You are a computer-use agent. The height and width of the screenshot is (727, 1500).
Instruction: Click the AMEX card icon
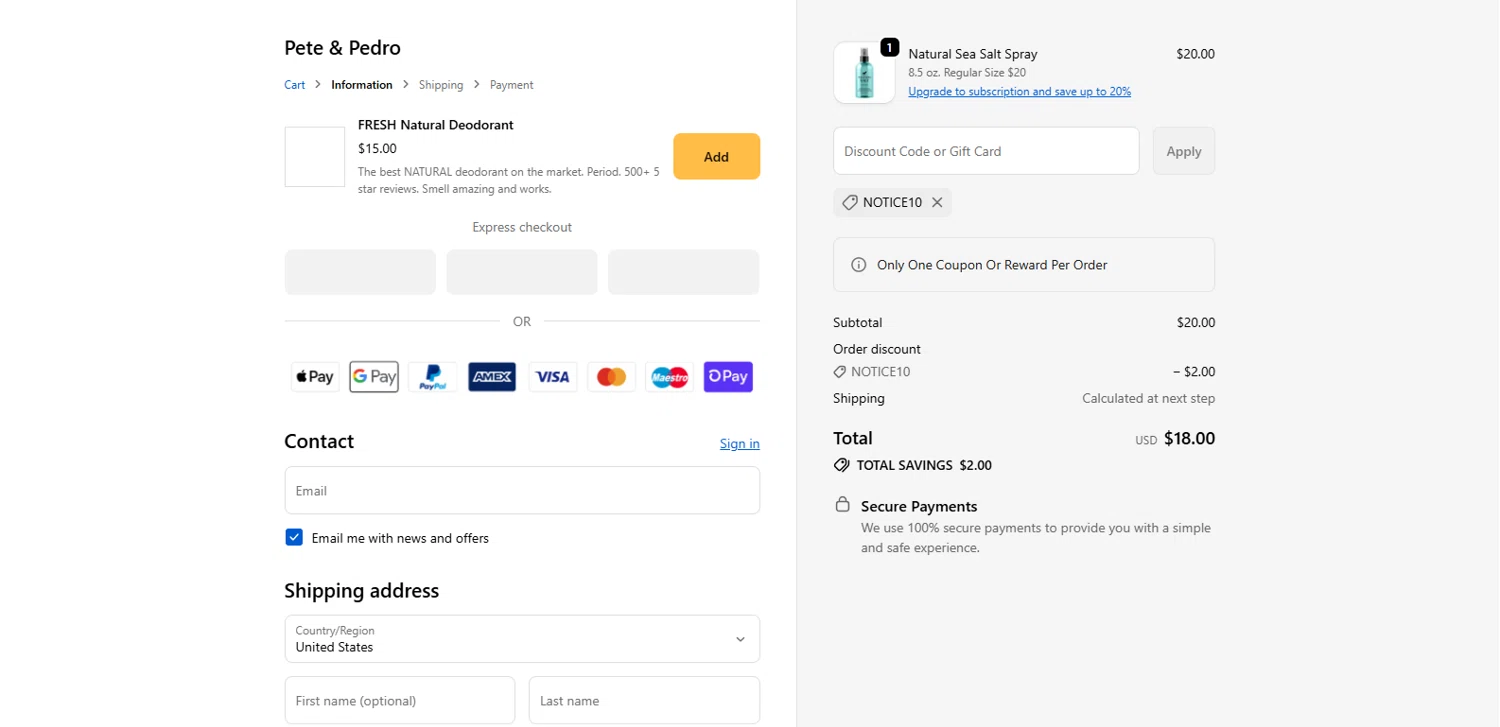[492, 377]
